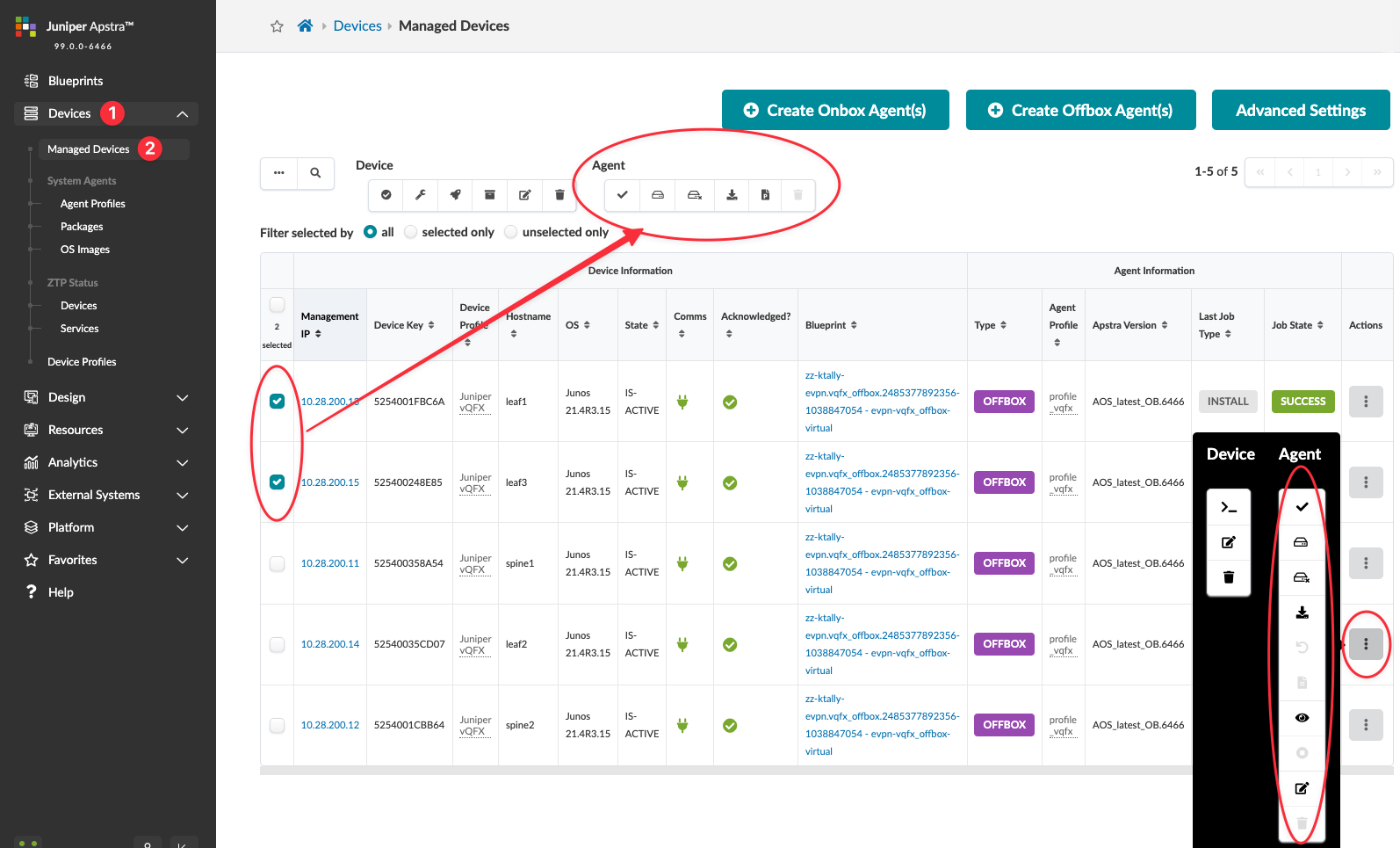Click the favorite star icon in breadcrumb
Image resolution: width=1400 pixels, height=848 pixels.
tap(277, 26)
